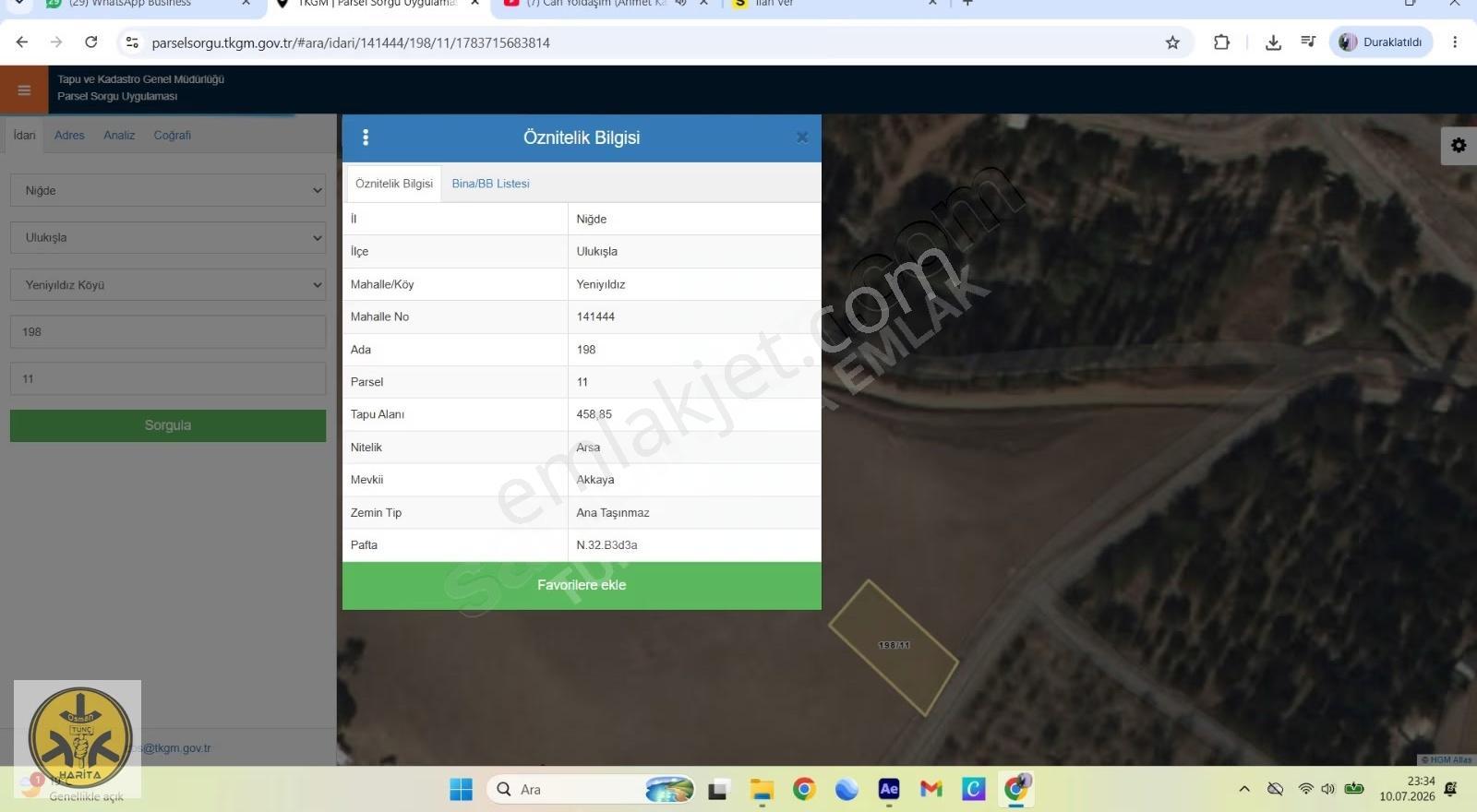Click the Nitelik value Arsa
Viewport: 1477px width, 812px height.
tap(588, 448)
